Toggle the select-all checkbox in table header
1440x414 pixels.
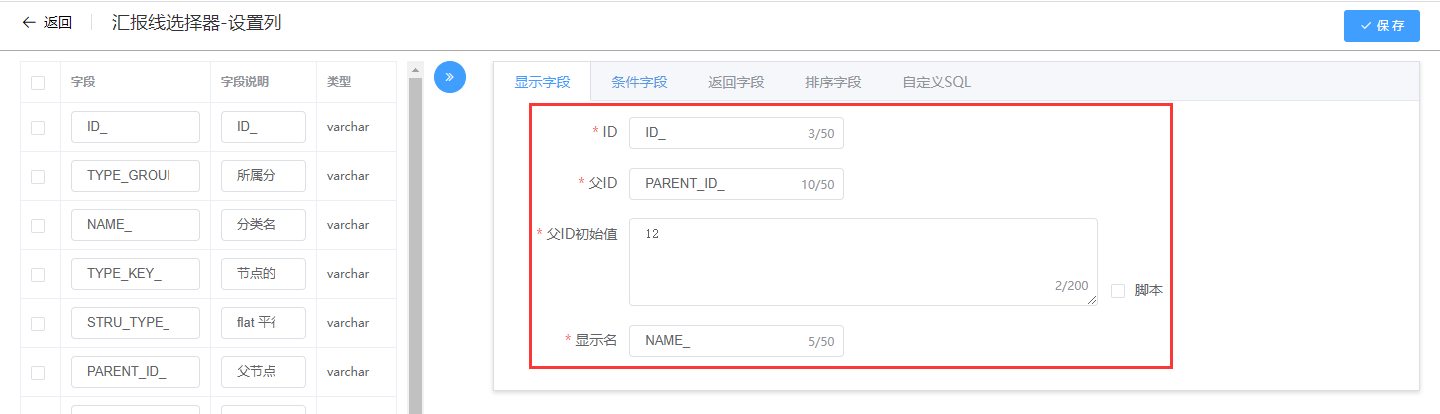click(x=38, y=83)
